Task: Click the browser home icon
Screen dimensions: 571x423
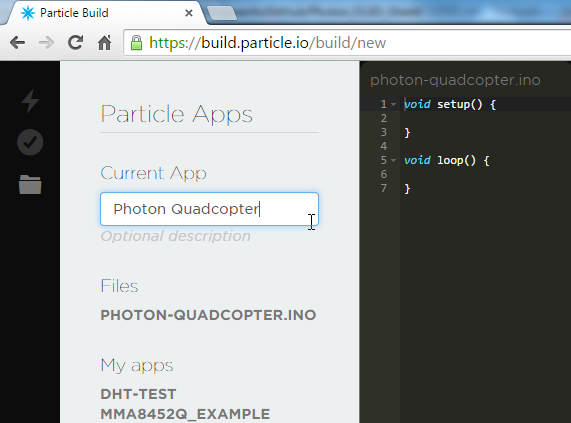Action: (105, 43)
